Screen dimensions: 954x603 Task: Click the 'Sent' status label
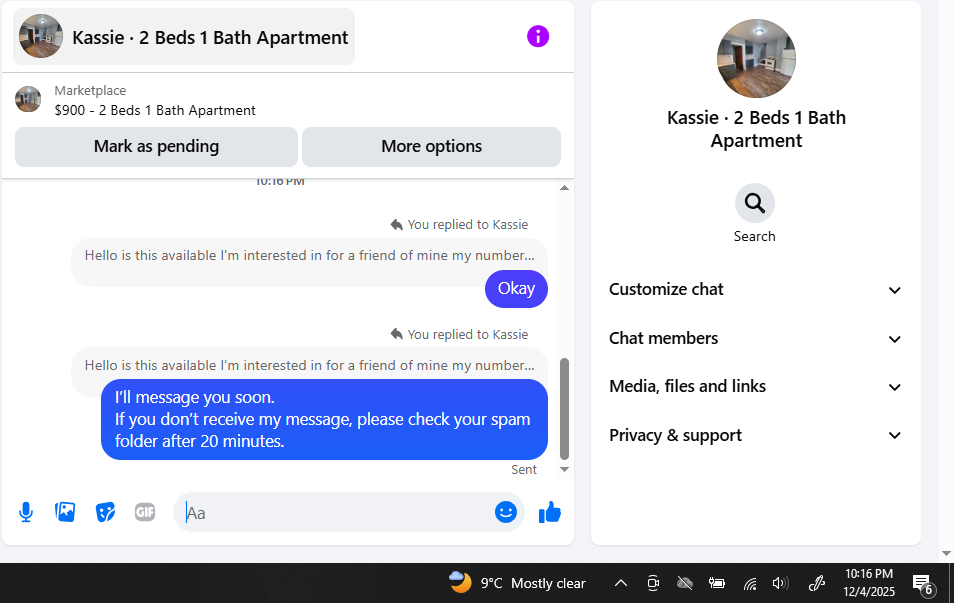click(x=524, y=470)
